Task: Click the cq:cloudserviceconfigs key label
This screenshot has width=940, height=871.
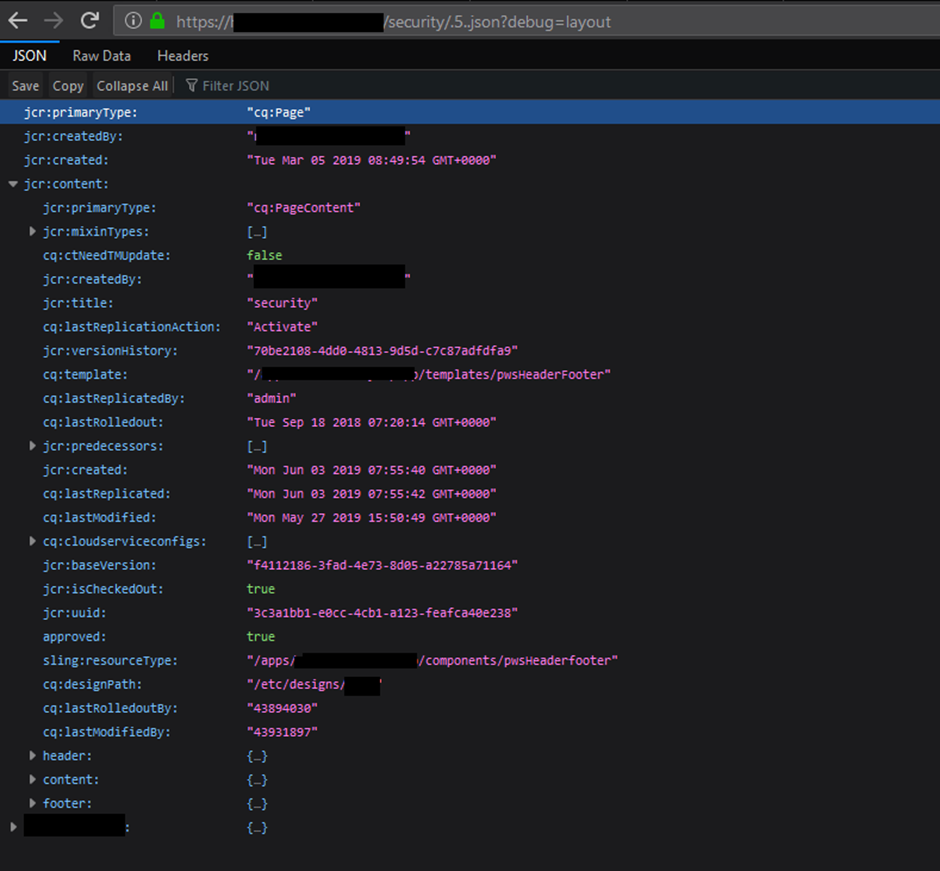Action: point(125,541)
